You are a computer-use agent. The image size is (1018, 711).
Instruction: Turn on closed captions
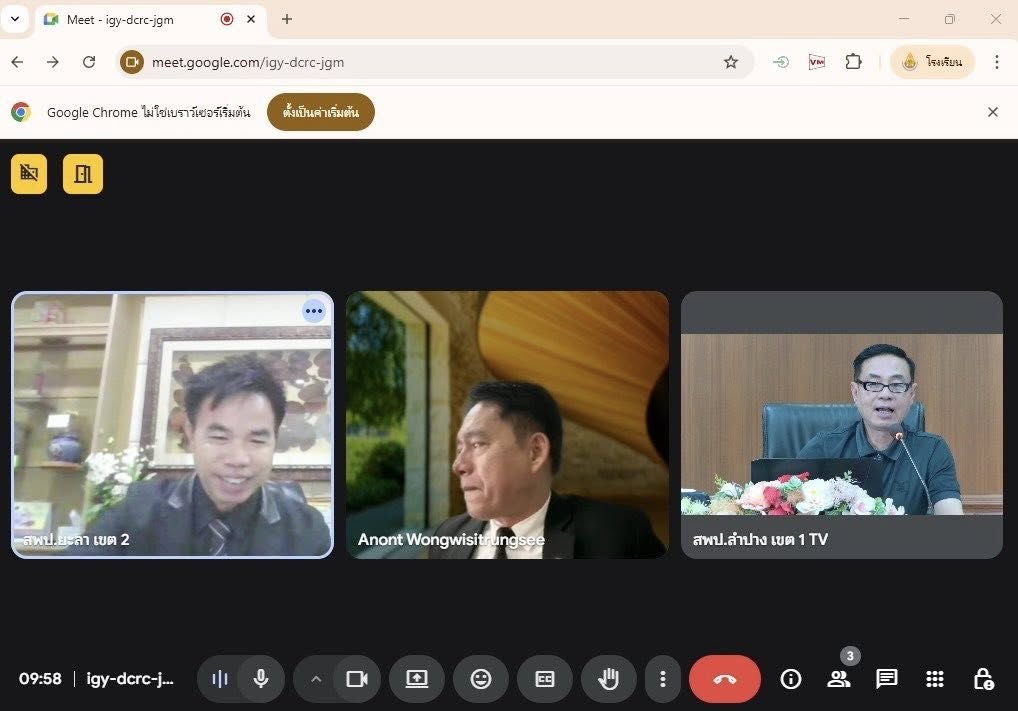545,679
